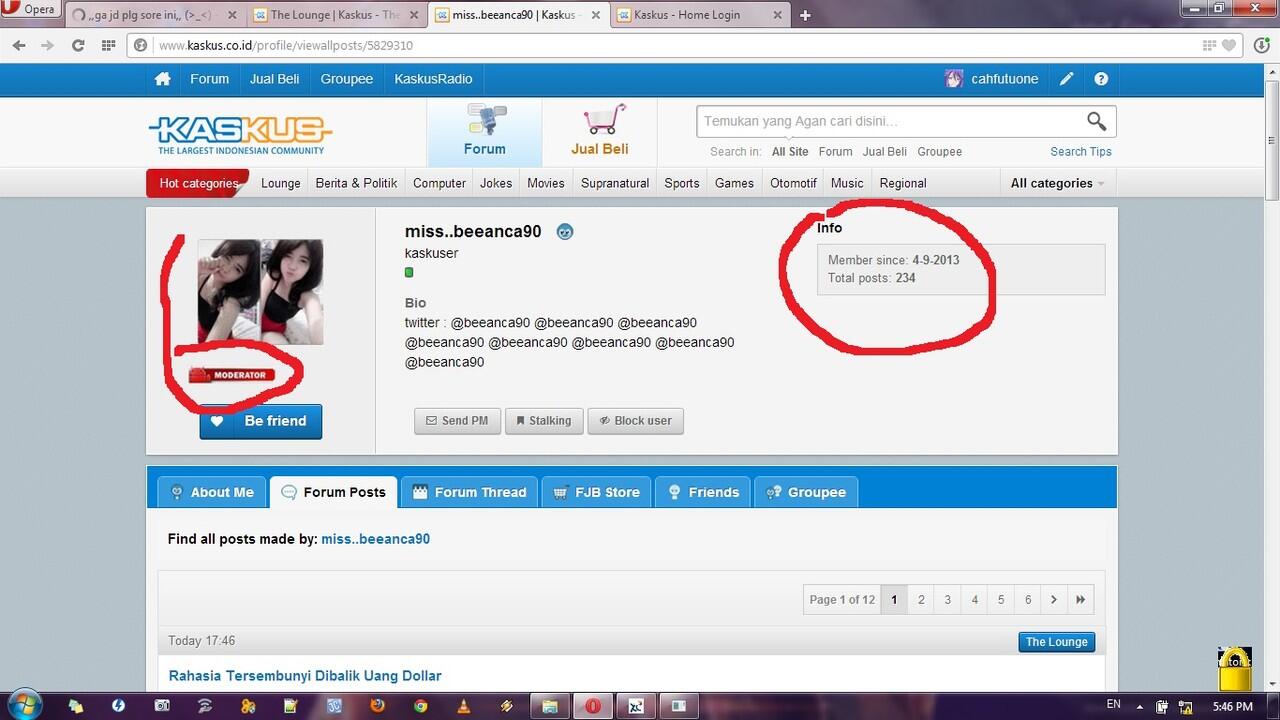Click the browser forward arrow
The width and height of the screenshot is (1280, 720).
click(47, 45)
